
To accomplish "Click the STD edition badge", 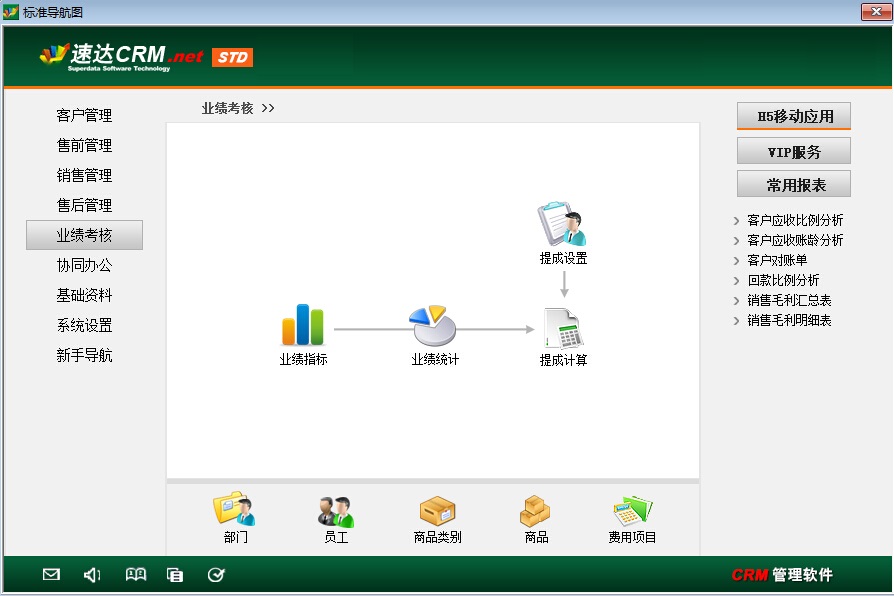I will 232,57.
